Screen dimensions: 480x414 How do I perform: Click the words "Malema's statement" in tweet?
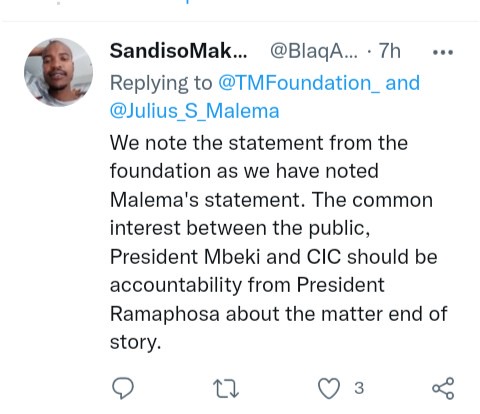click(x=207, y=200)
